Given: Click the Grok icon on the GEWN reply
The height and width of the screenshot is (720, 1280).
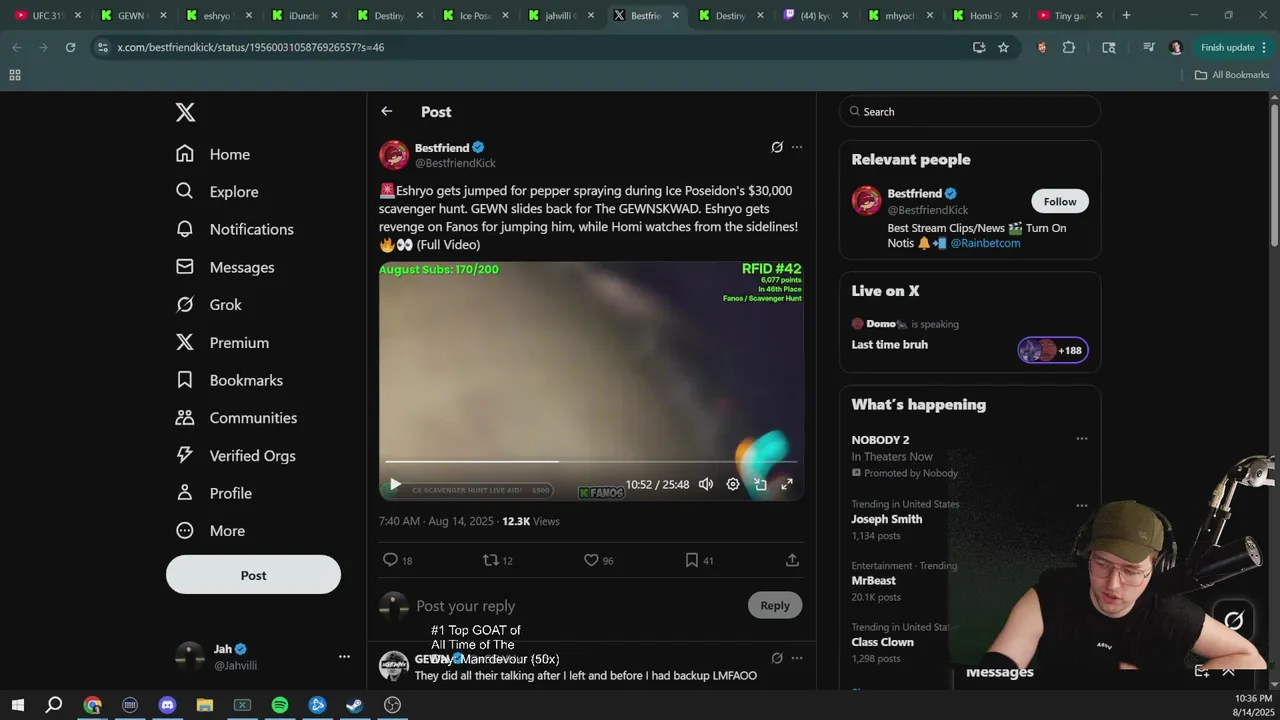Looking at the screenshot, I should [777, 658].
